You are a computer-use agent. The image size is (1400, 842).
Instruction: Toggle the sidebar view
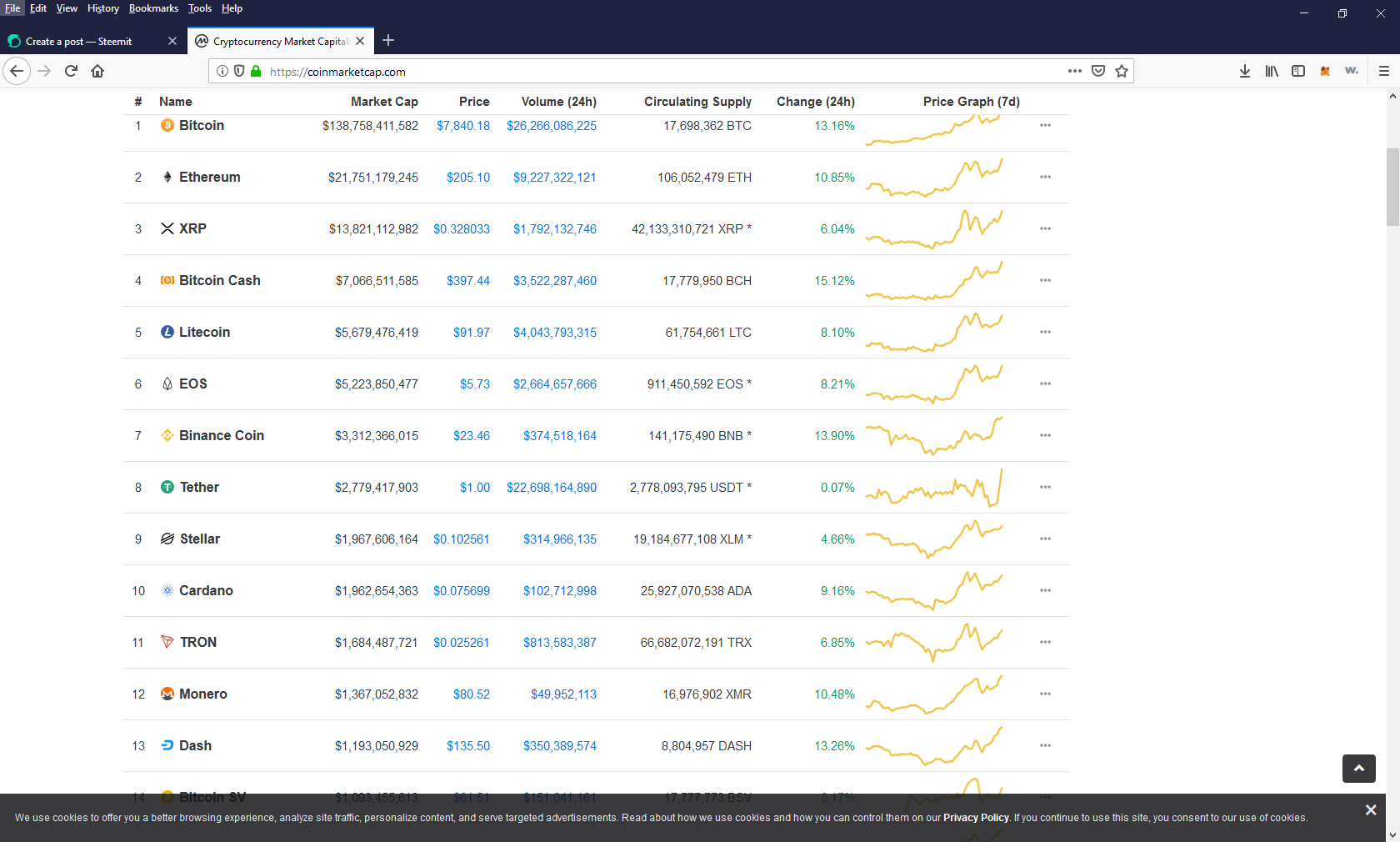coord(1298,71)
